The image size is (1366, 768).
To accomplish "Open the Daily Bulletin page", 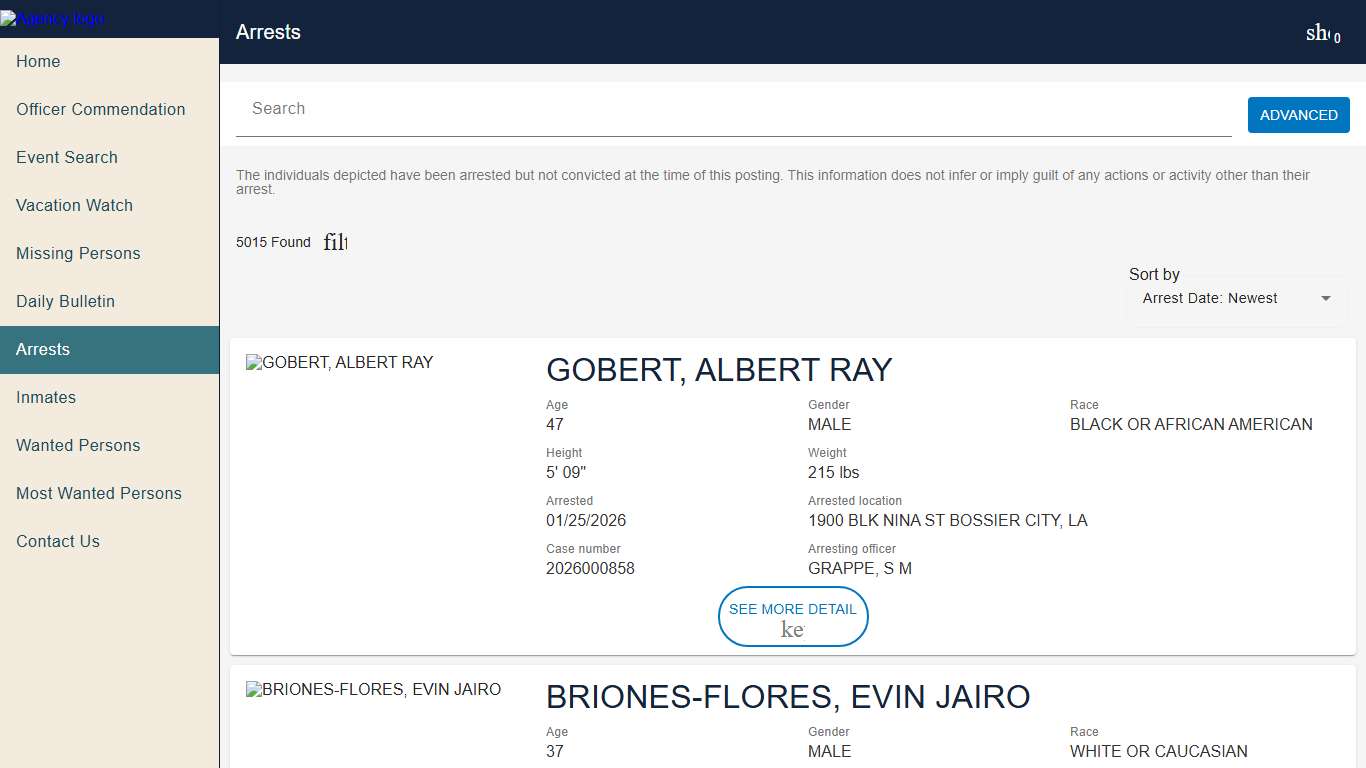I will point(65,301).
